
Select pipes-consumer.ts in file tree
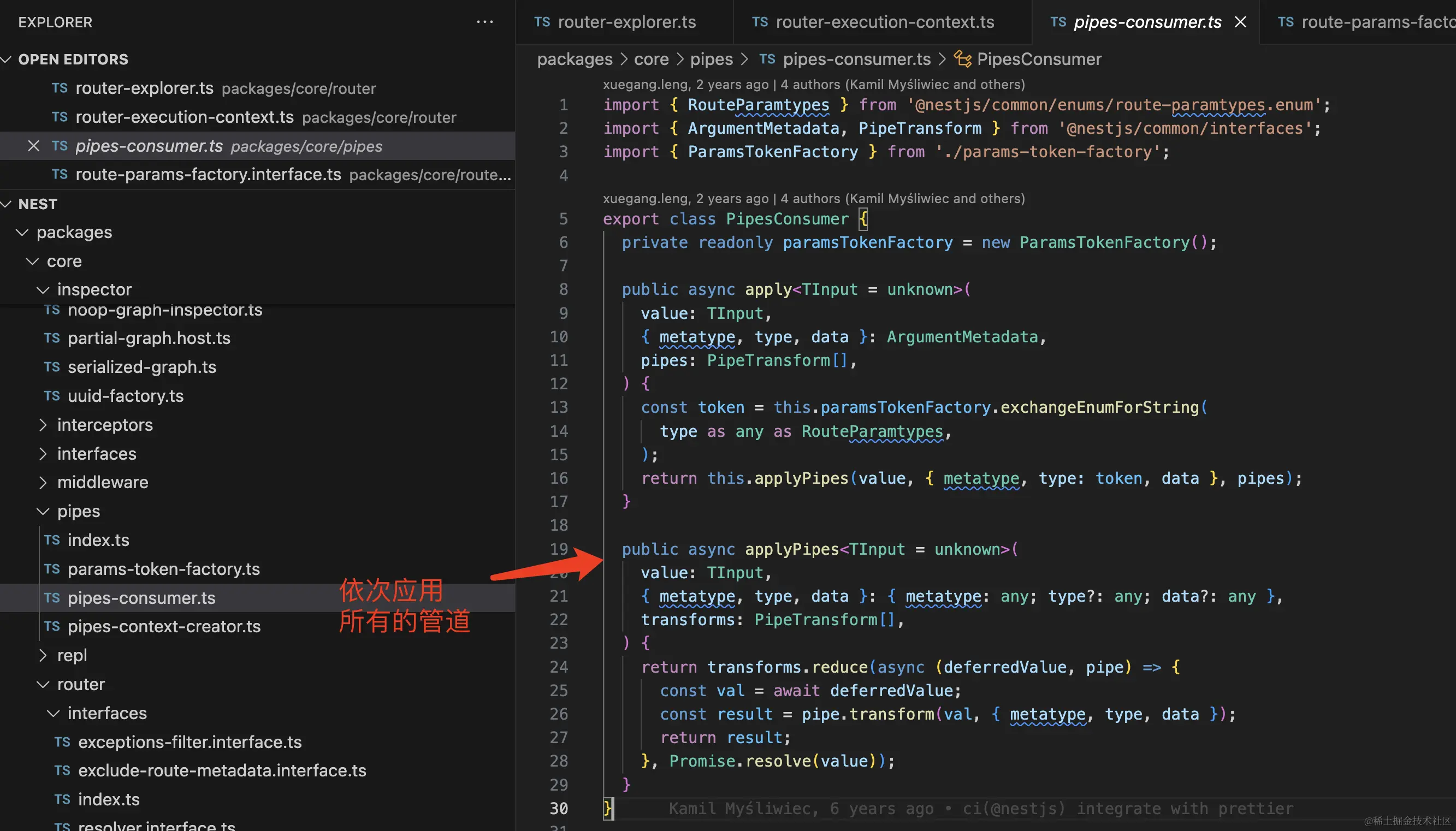[x=257, y=597]
